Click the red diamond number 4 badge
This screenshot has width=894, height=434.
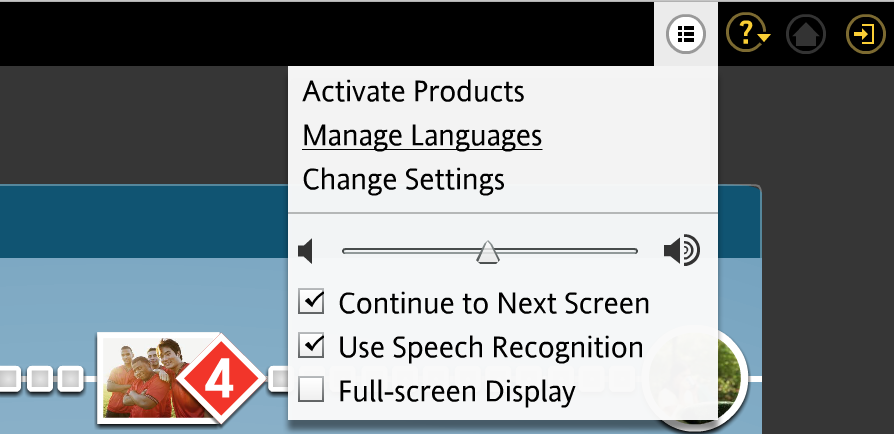click(x=219, y=378)
